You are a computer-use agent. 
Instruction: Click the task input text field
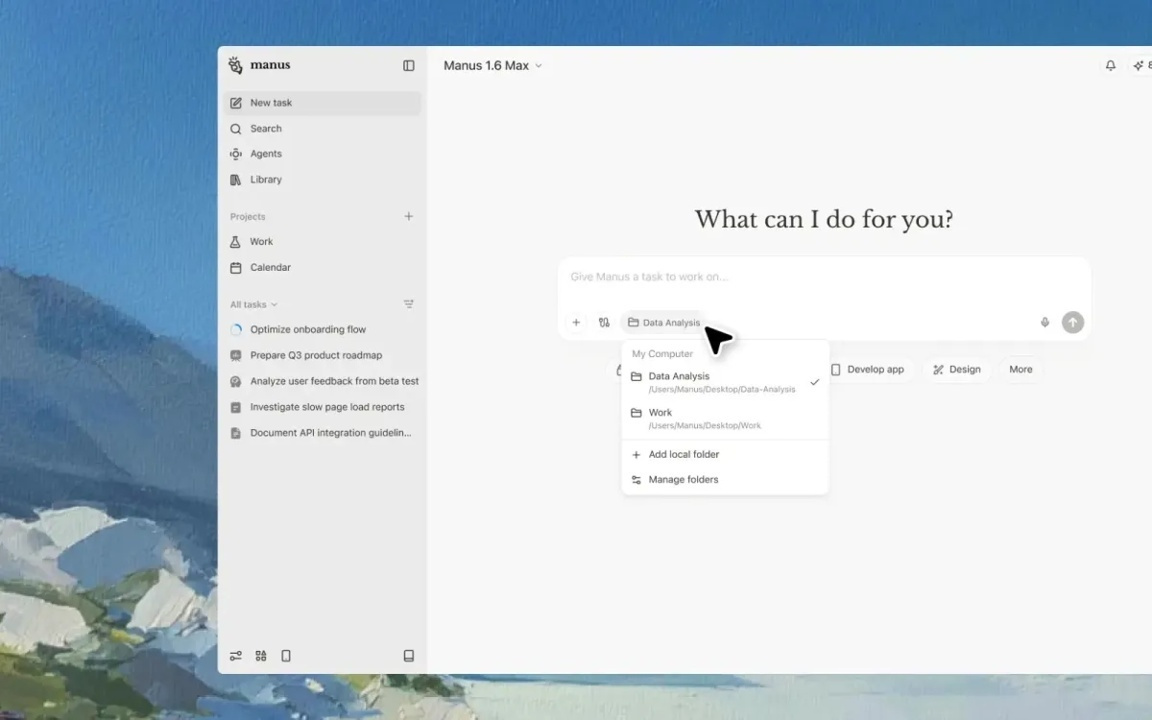point(800,277)
